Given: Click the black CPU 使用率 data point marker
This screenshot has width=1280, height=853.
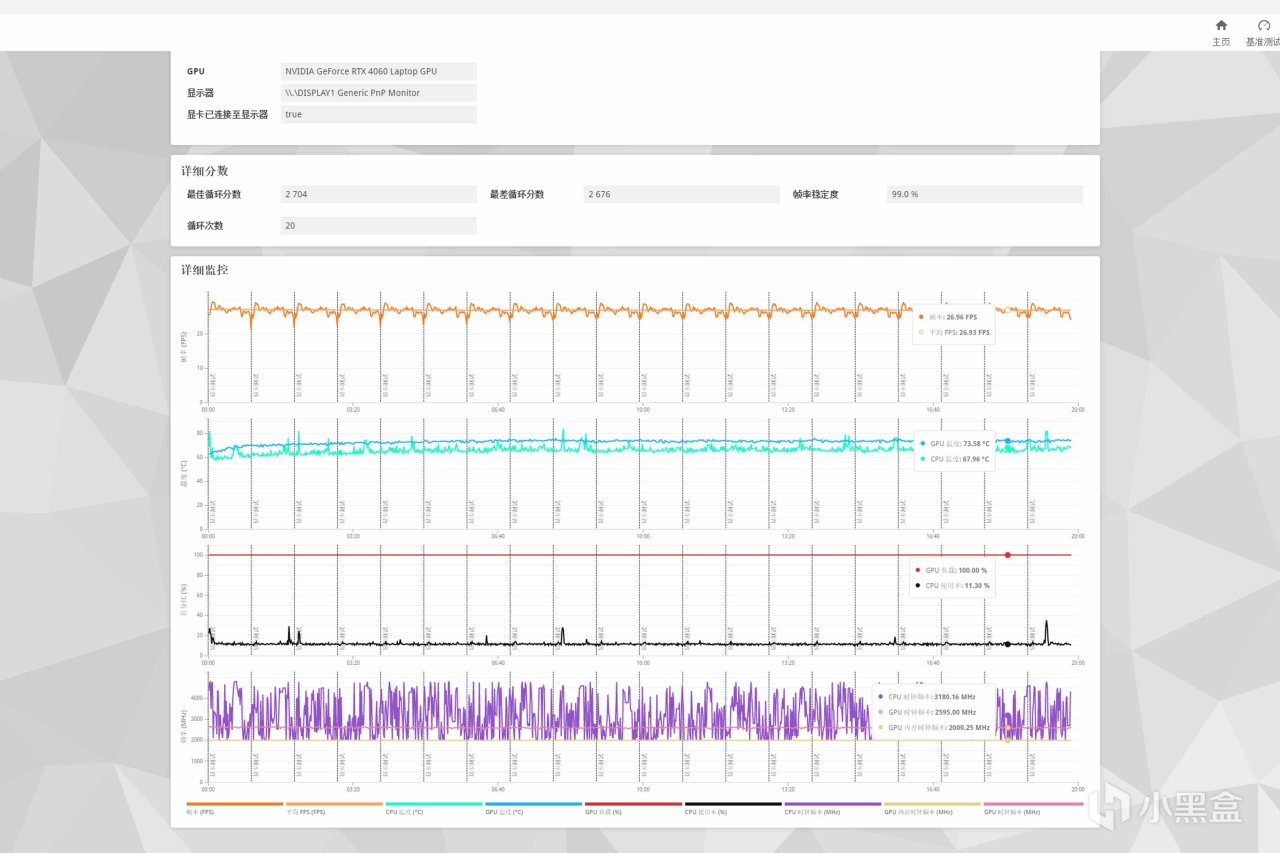Looking at the screenshot, I should pos(1007,644).
